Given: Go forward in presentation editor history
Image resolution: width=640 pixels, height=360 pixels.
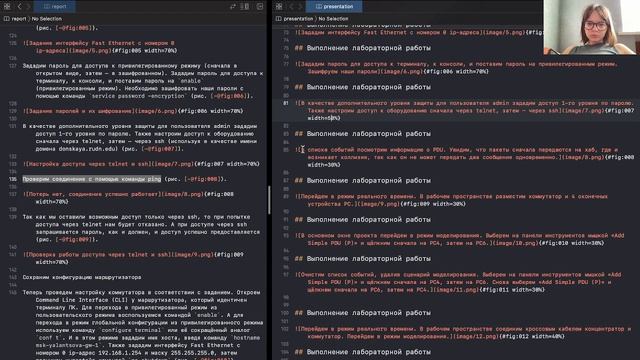Looking at the screenshot, I should pos(300,6).
